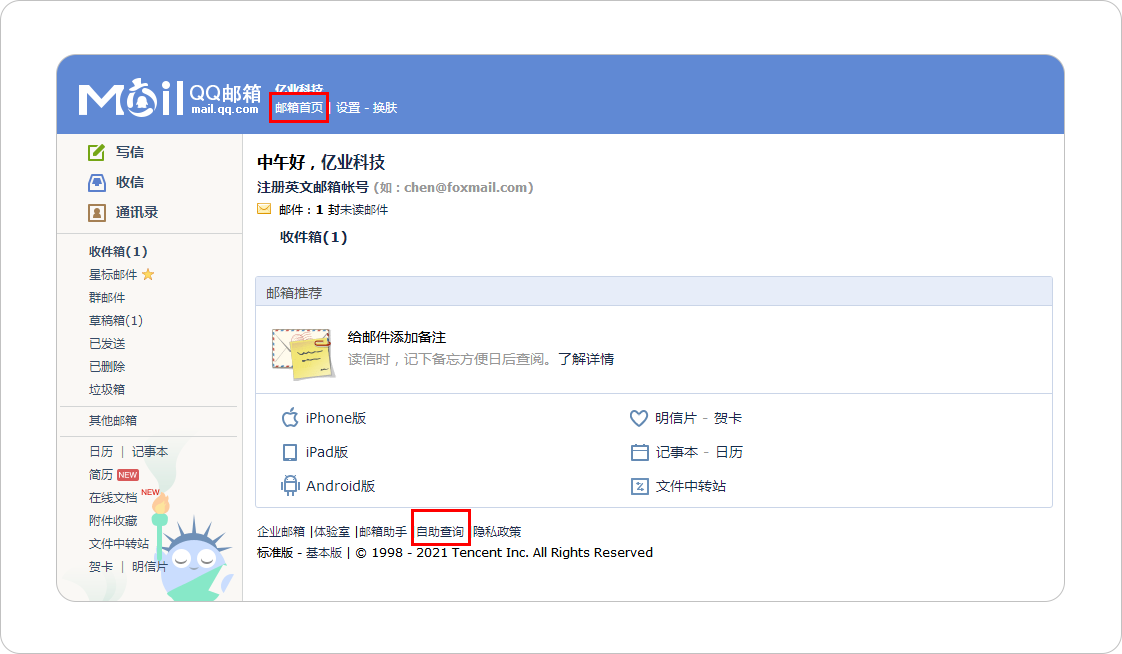1122x654 pixels.
Task: Switch to 基本版 version
Action: (324, 552)
